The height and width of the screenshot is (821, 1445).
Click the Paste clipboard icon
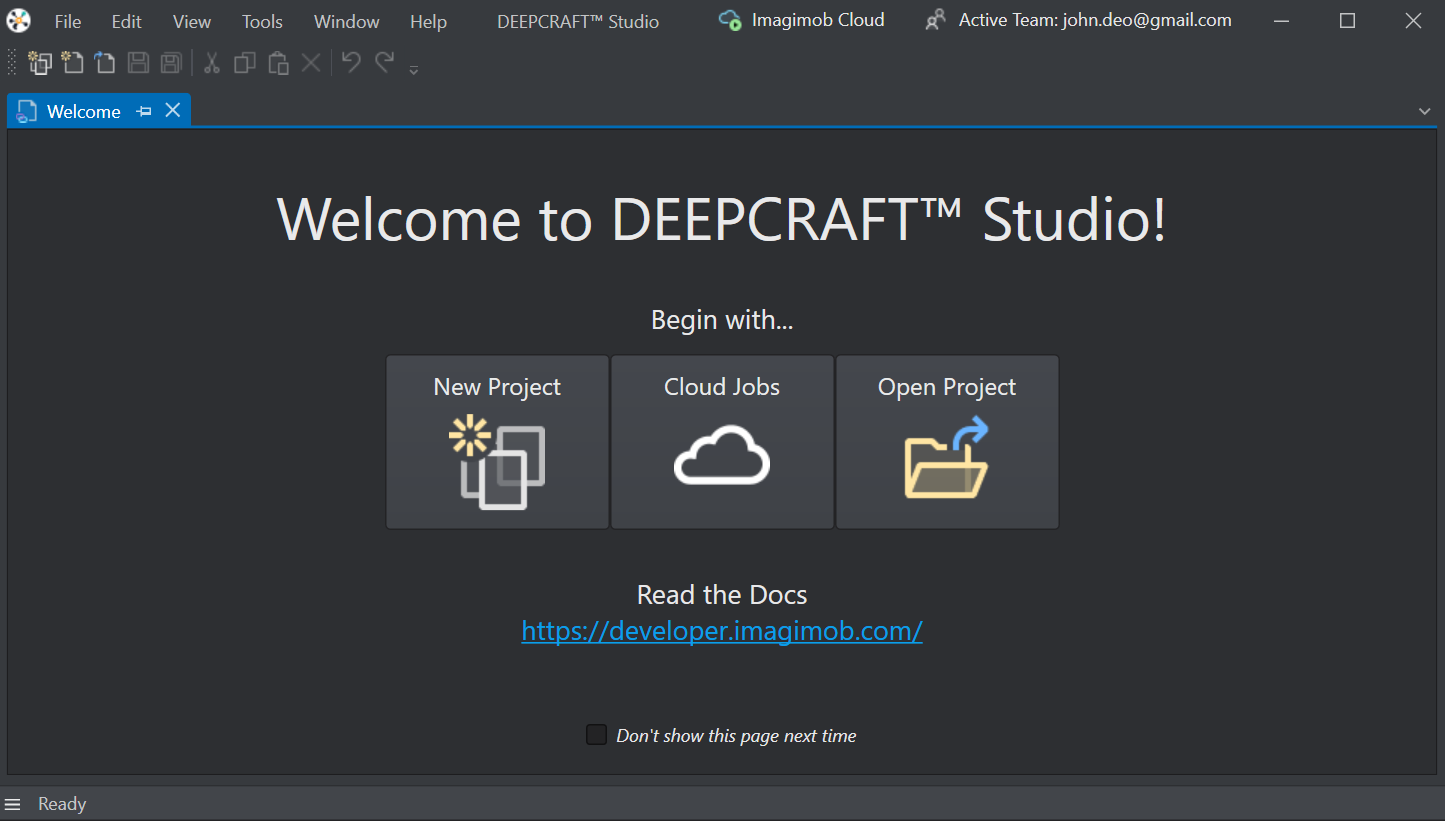tap(278, 63)
